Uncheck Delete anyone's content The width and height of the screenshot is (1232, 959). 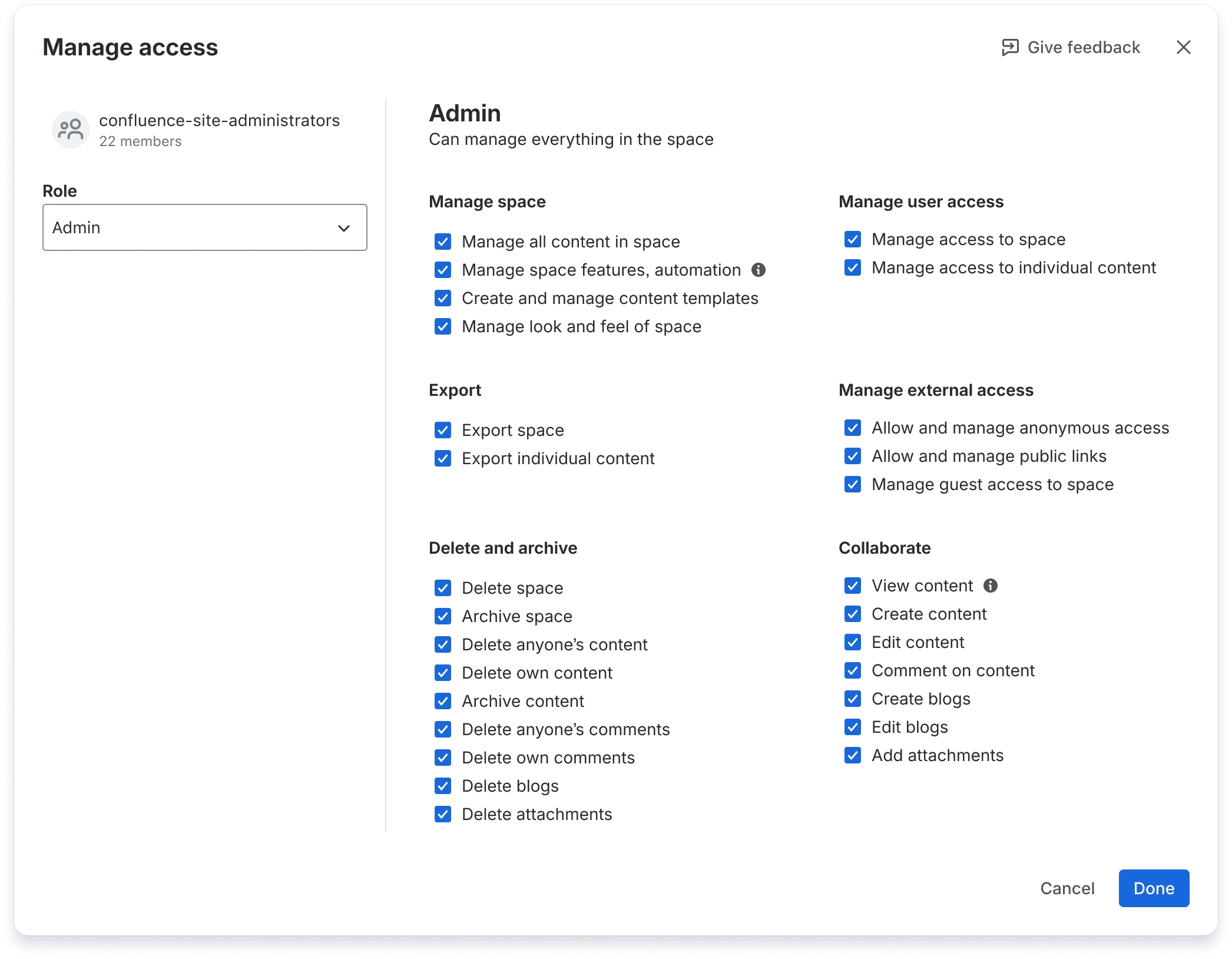tap(443, 644)
